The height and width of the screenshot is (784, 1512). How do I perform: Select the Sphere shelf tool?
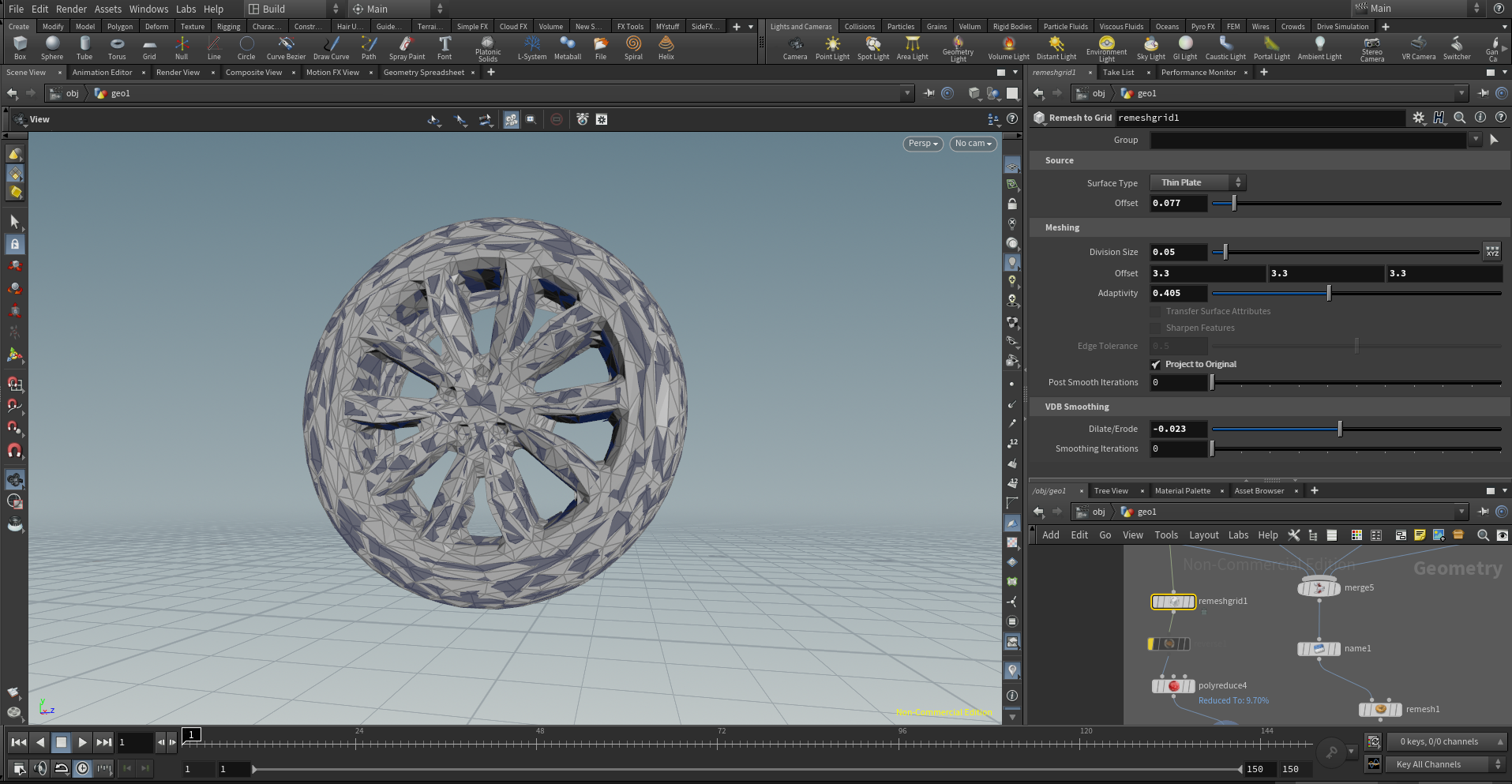tap(52, 48)
